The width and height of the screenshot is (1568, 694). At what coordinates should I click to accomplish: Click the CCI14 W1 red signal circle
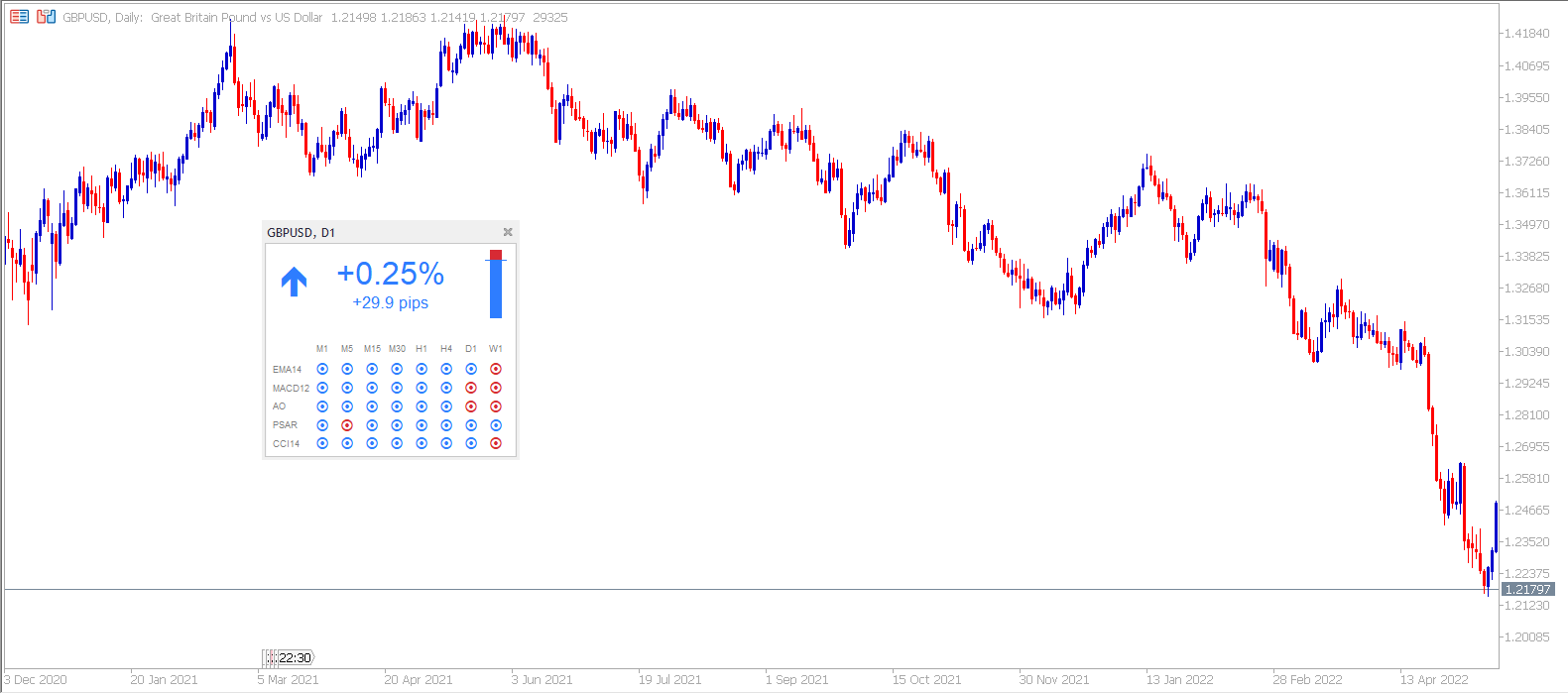pos(496,443)
